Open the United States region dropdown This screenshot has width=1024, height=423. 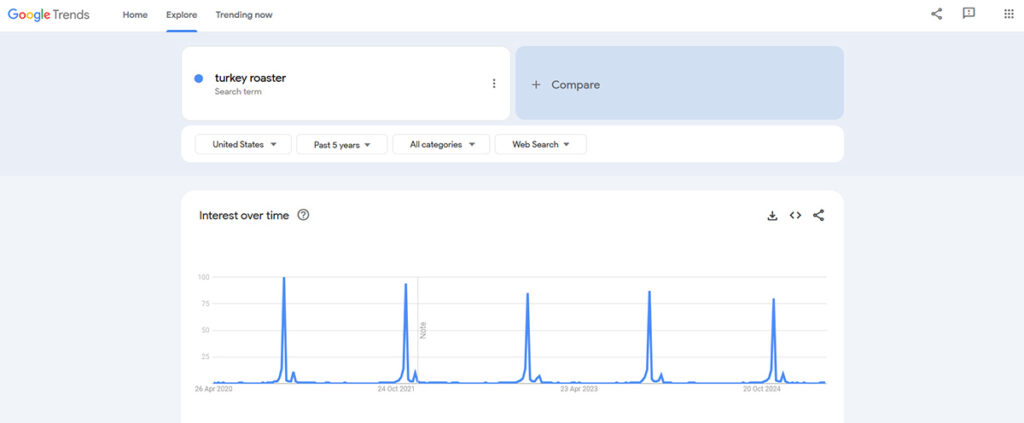click(244, 144)
